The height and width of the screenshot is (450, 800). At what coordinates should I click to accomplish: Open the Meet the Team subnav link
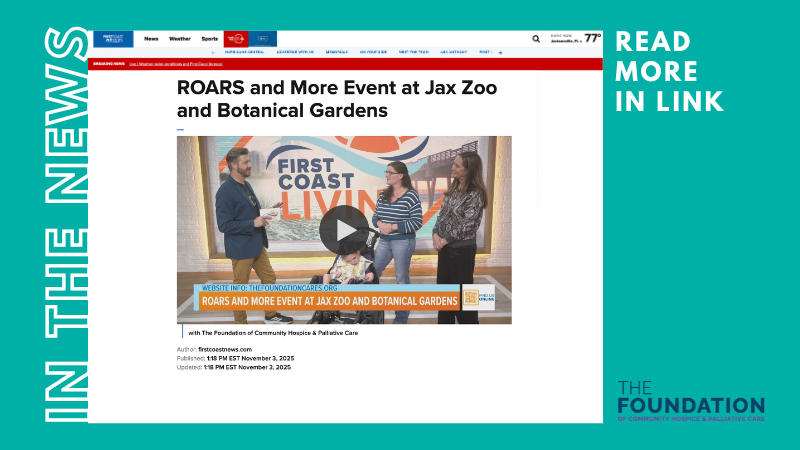coord(414,52)
